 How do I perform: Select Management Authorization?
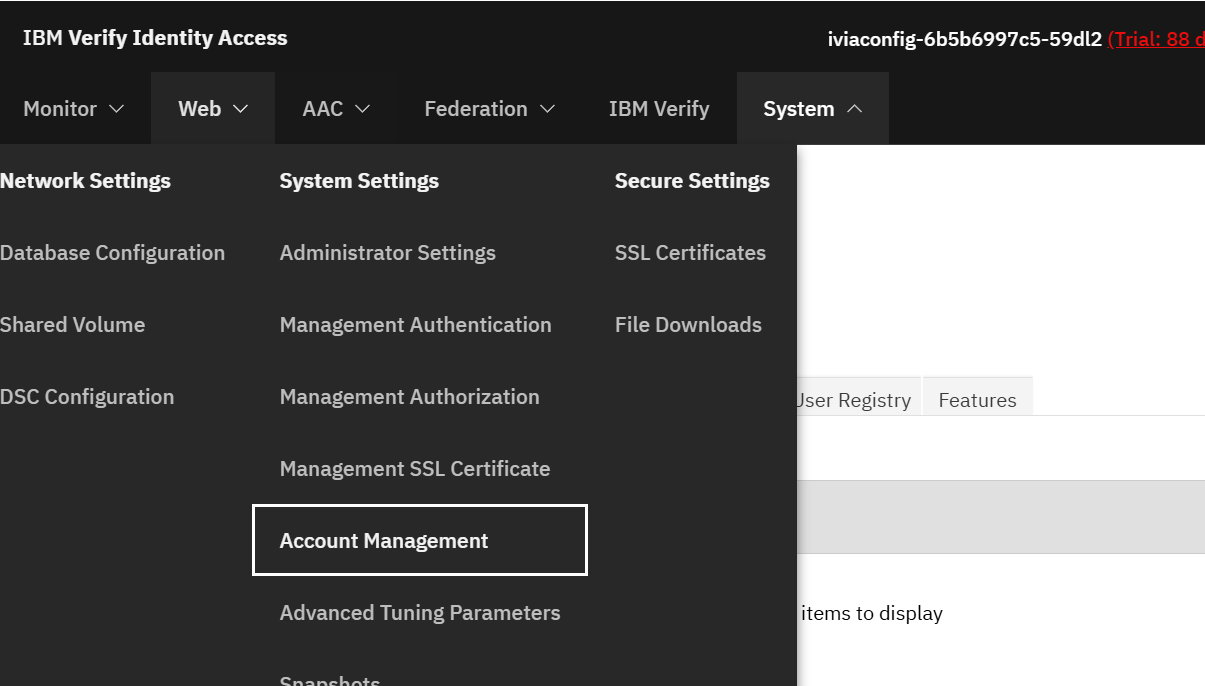point(410,396)
